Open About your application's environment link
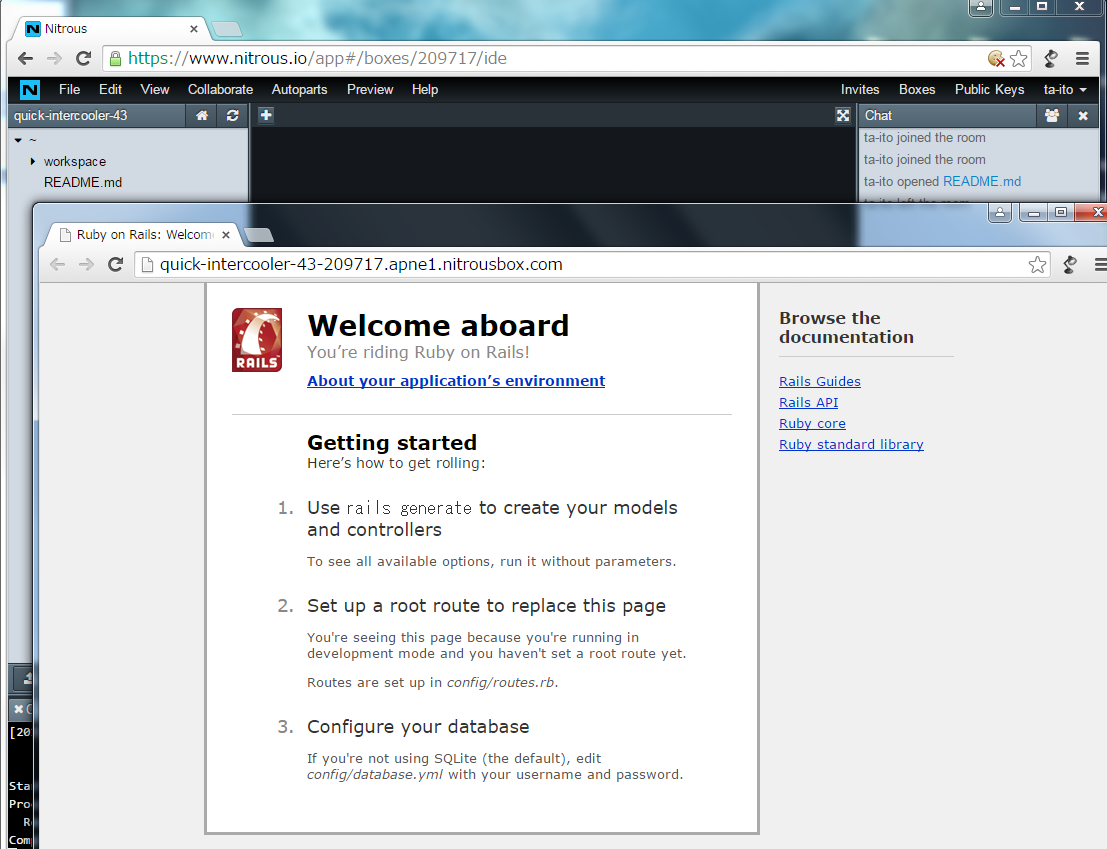This screenshot has width=1107, height=849. coord(456,381)
